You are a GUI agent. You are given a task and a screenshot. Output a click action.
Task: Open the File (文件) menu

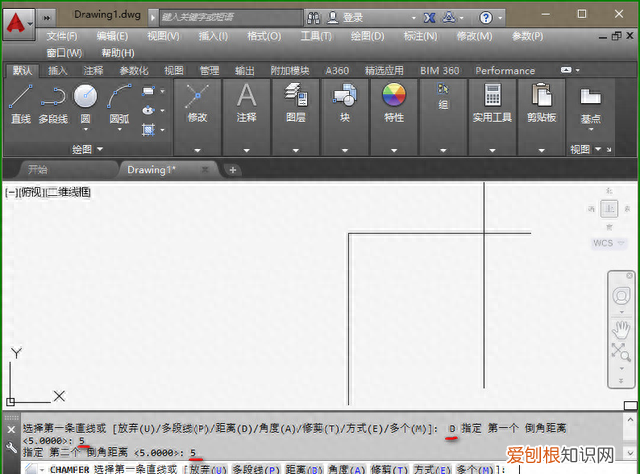[x=62, y=36]
